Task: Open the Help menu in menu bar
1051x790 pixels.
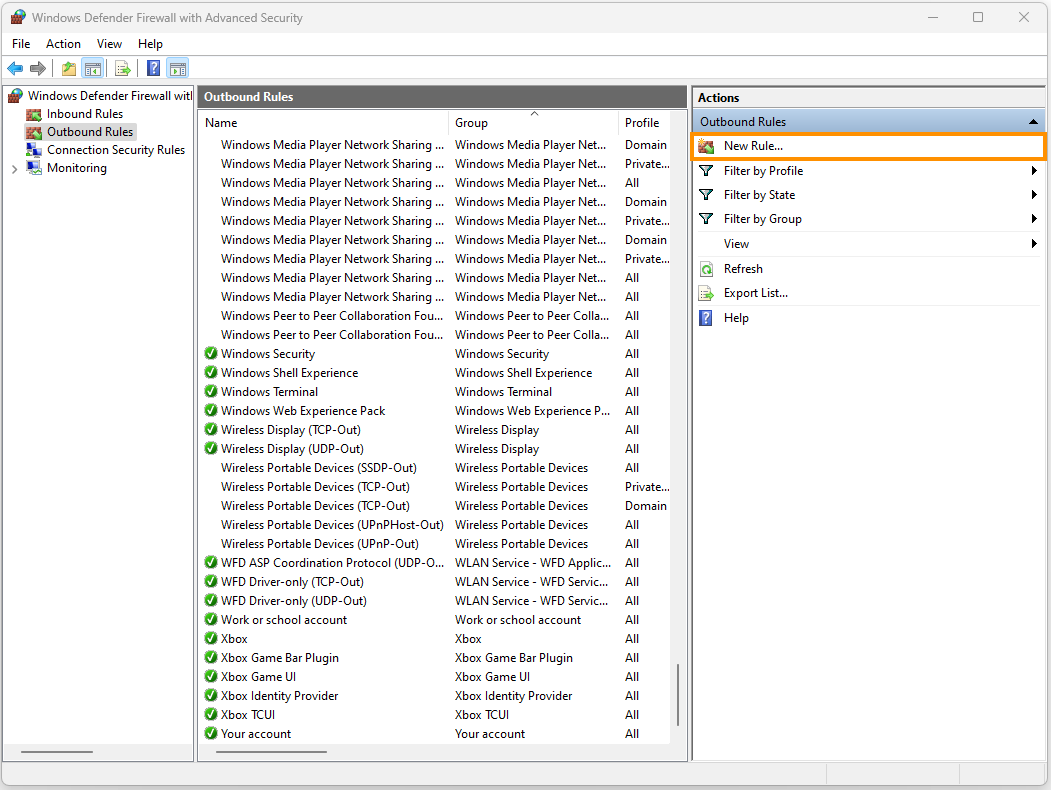Action: click(150, 44)
